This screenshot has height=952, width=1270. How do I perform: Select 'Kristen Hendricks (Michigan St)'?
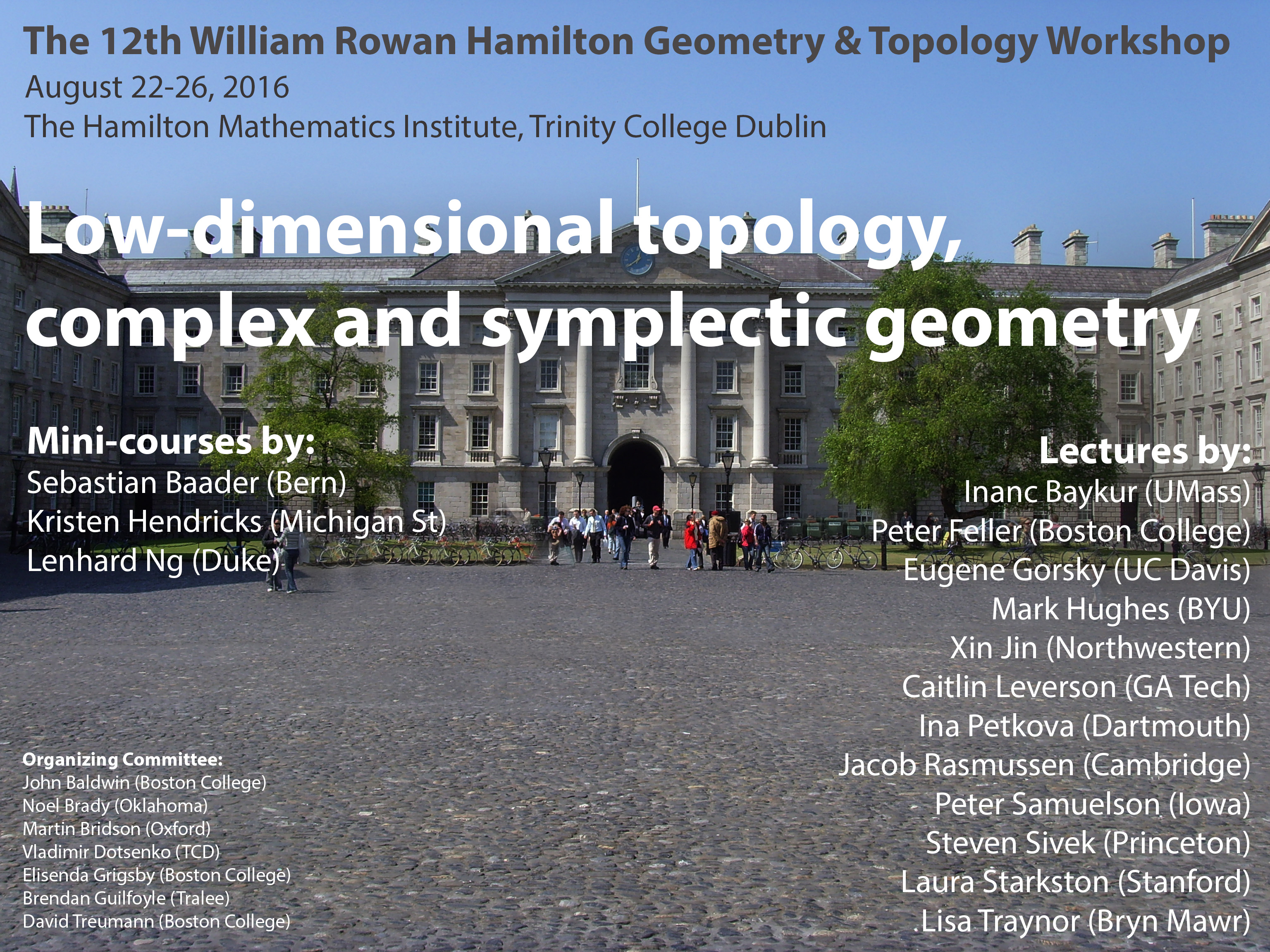pyautogui.click(x=236, y=522)
